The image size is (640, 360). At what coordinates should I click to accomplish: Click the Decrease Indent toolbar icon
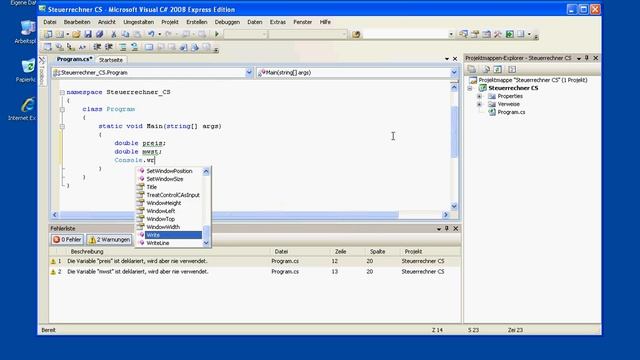pyautogui.click(x=97, y=47)
